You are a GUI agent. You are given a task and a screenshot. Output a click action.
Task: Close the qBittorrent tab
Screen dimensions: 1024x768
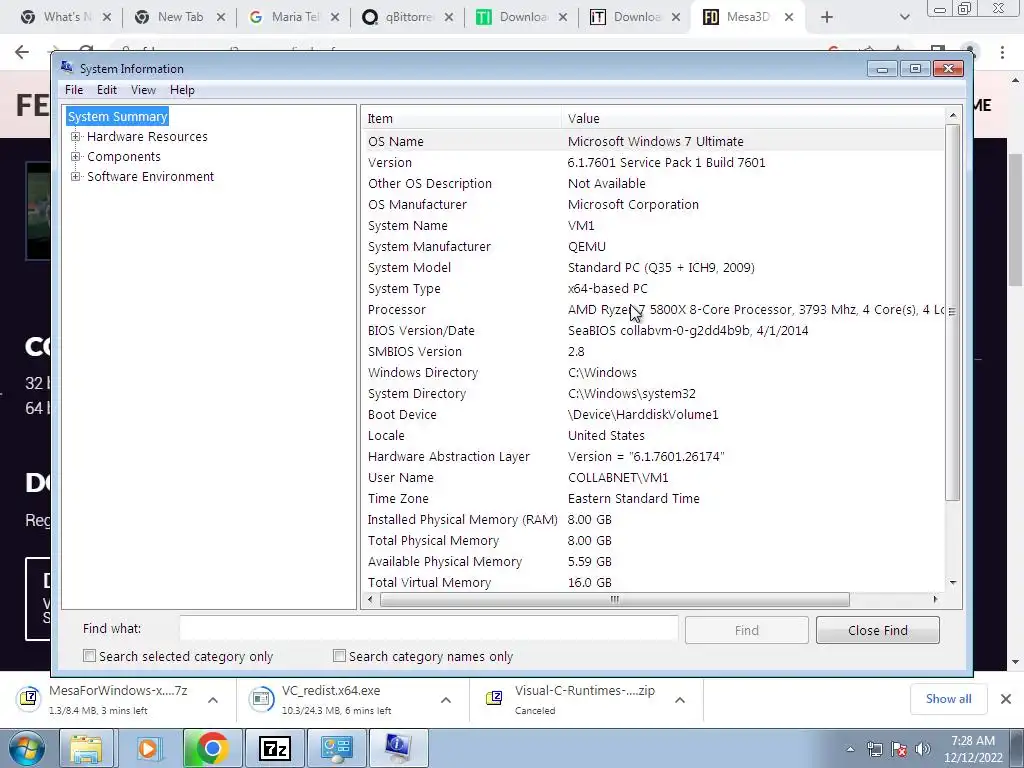point(449,18)
